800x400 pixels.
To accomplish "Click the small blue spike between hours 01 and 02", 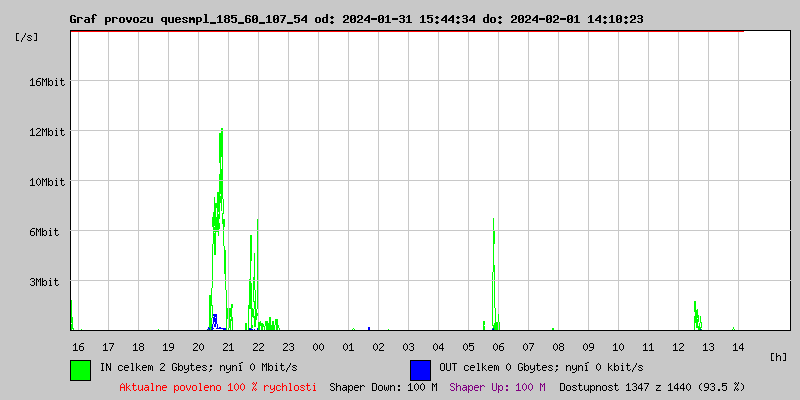I will [x=369, y=327].
